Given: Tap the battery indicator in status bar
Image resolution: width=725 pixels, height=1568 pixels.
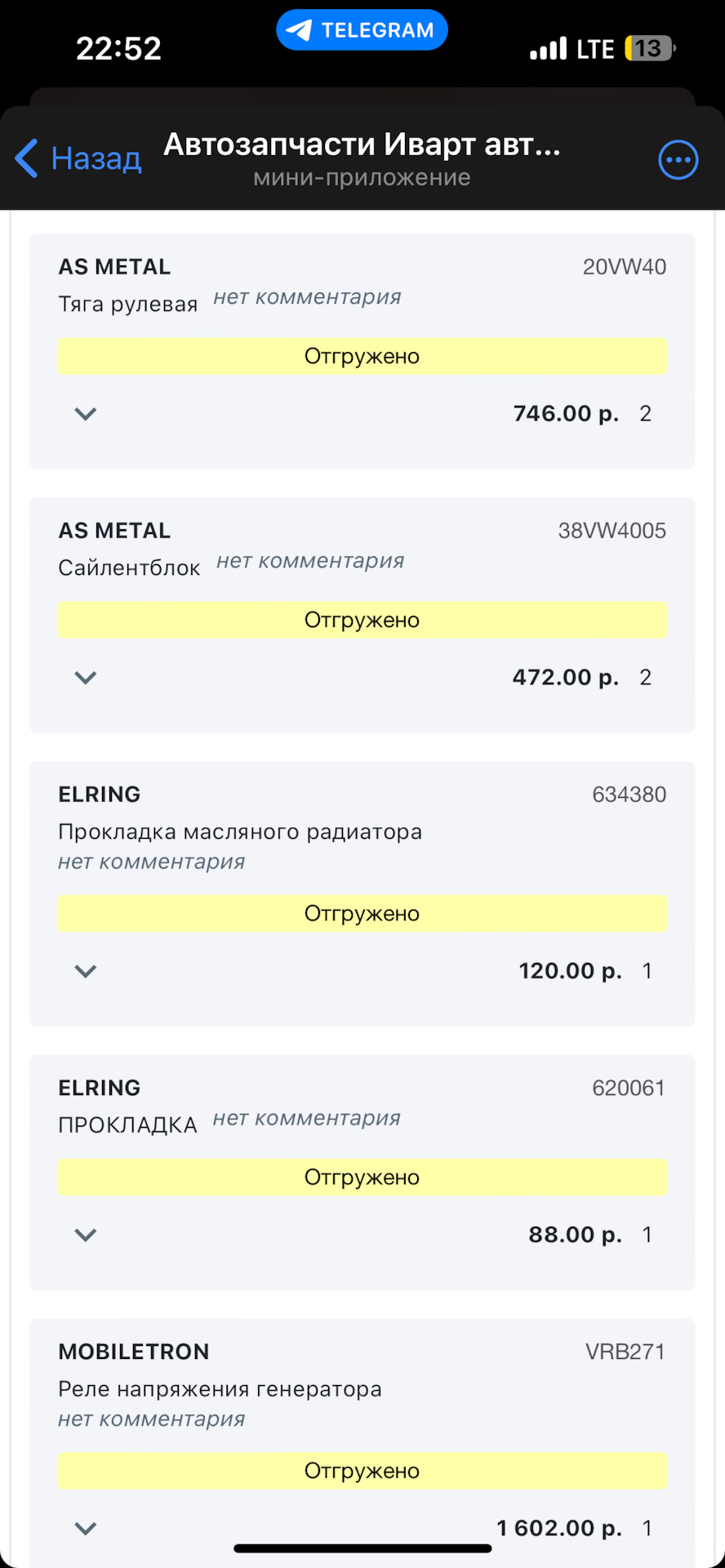Looking at the screenshot, I should 650,49.
